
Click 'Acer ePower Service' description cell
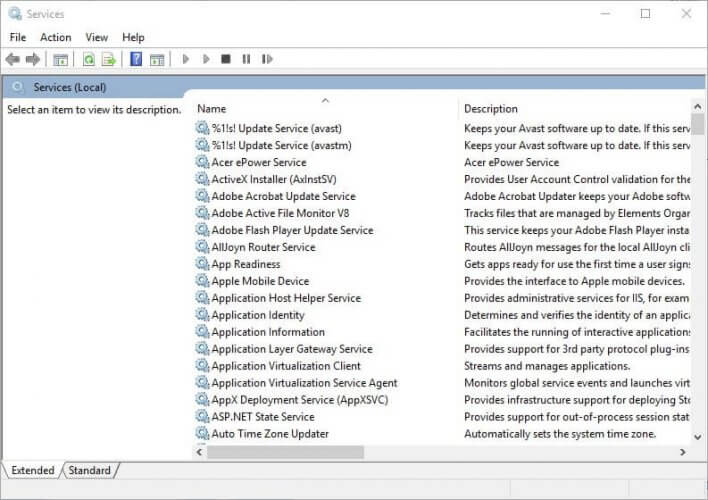[512, 162]
